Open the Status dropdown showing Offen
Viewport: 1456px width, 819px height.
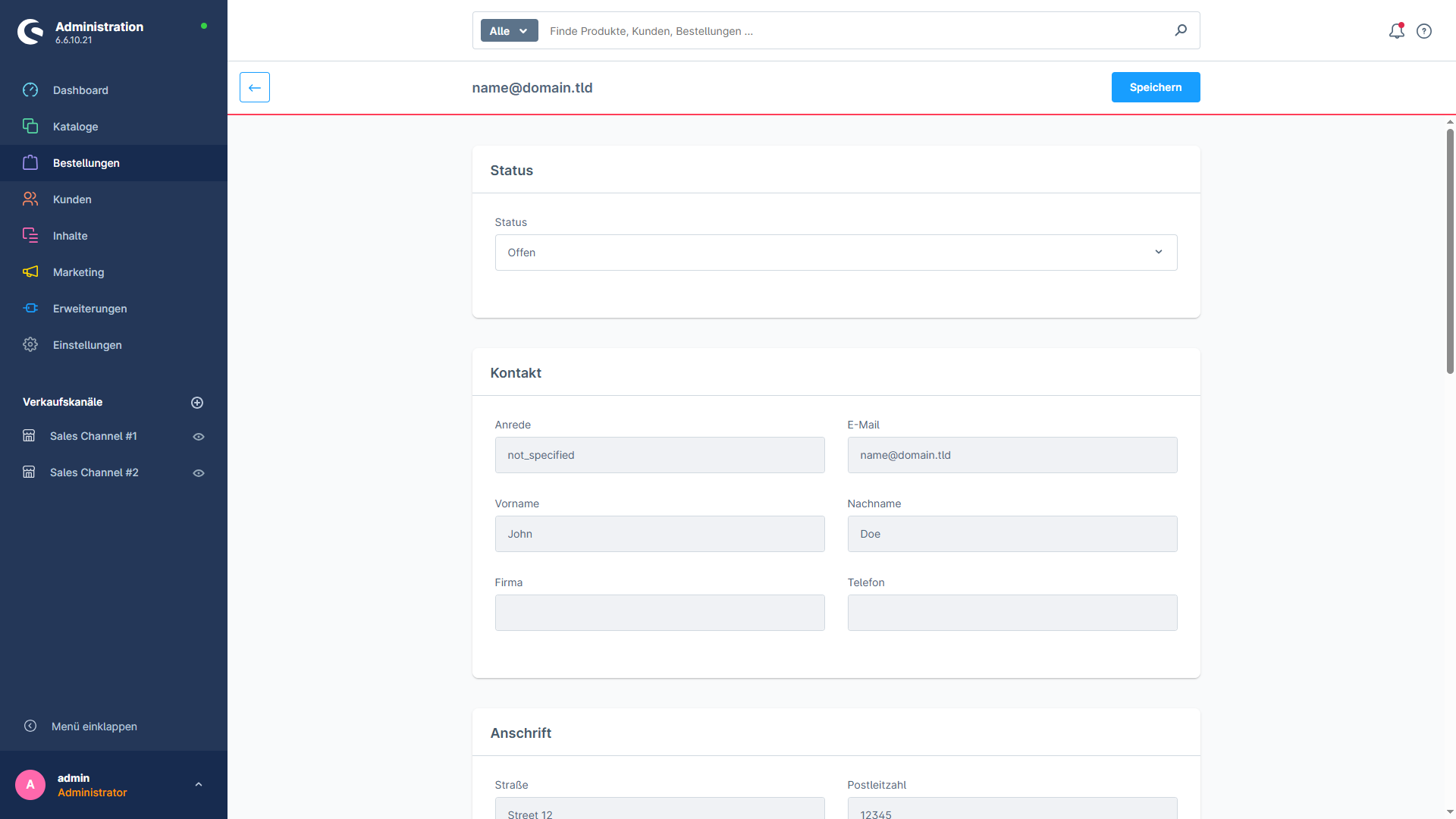point(836,253)
